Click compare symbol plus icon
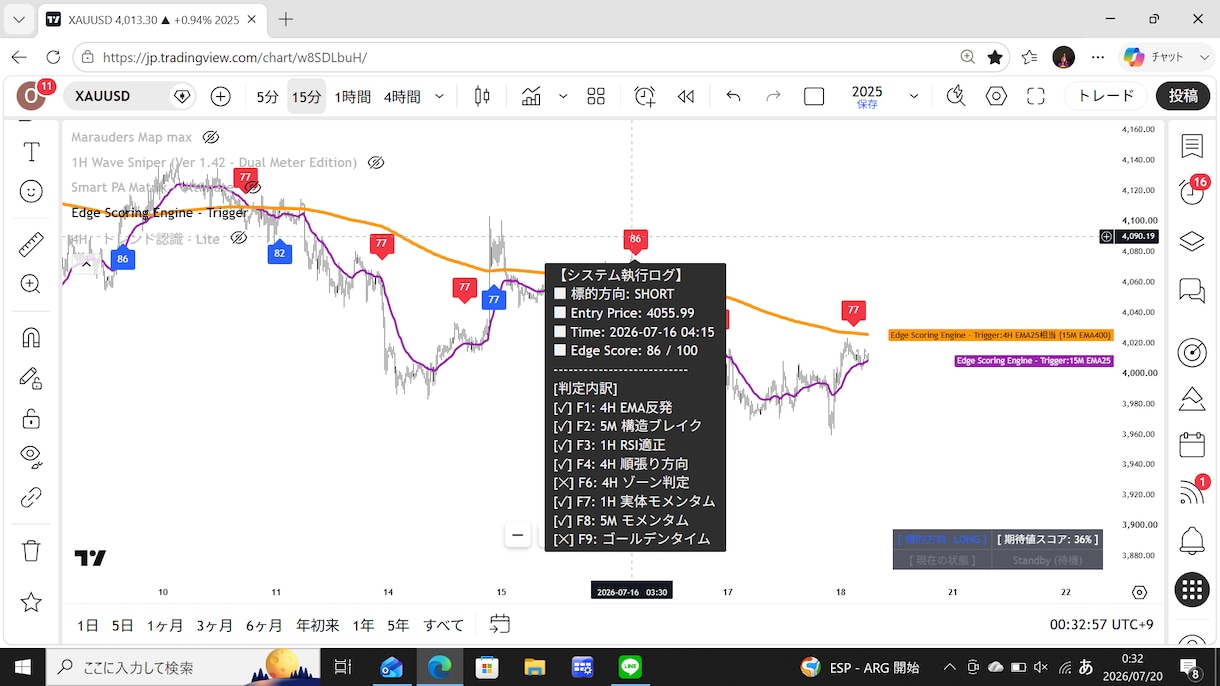Viewport: 1220px width, 686px height. click(x=221, y=97)
